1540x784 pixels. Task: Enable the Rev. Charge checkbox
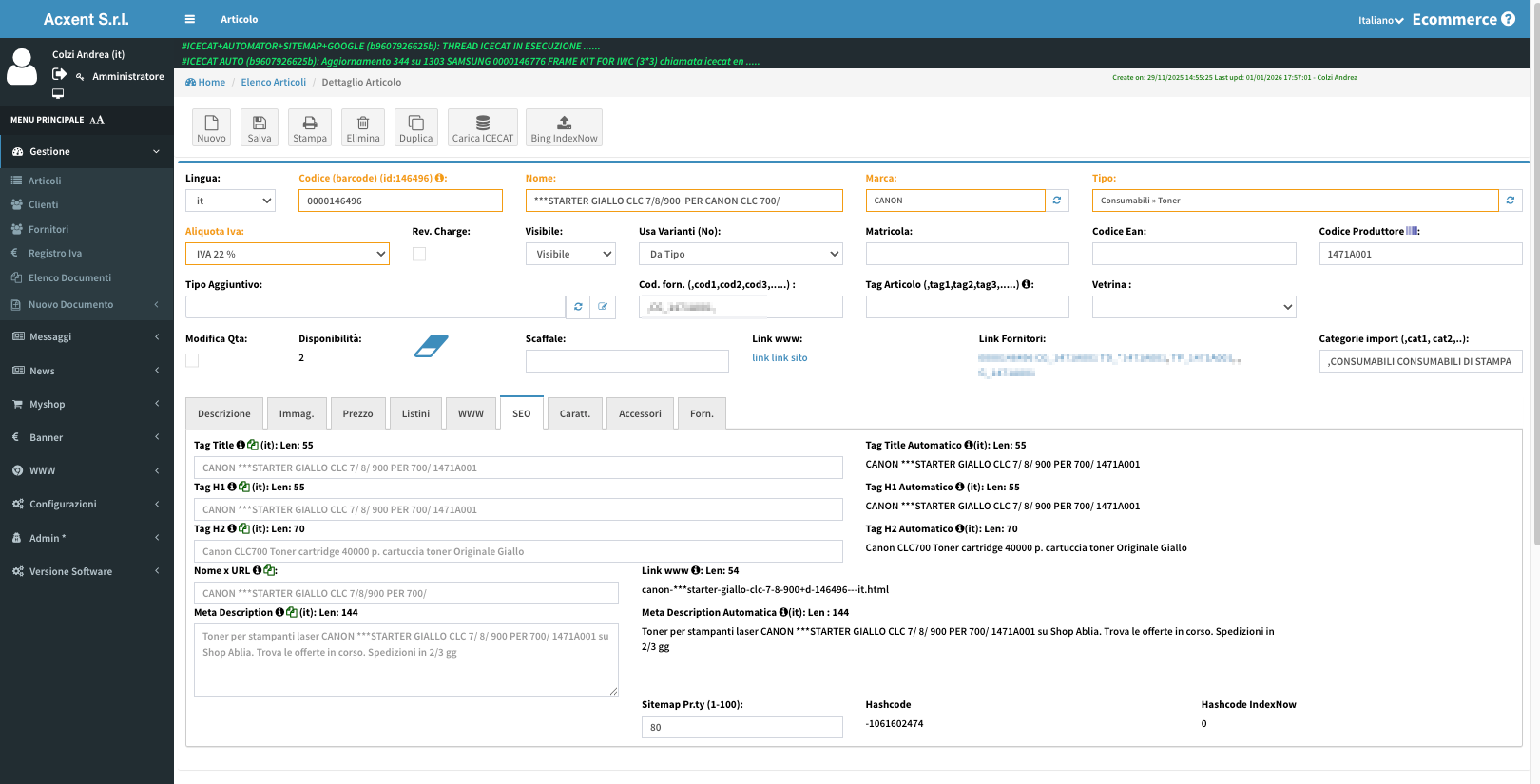[419, 255]
